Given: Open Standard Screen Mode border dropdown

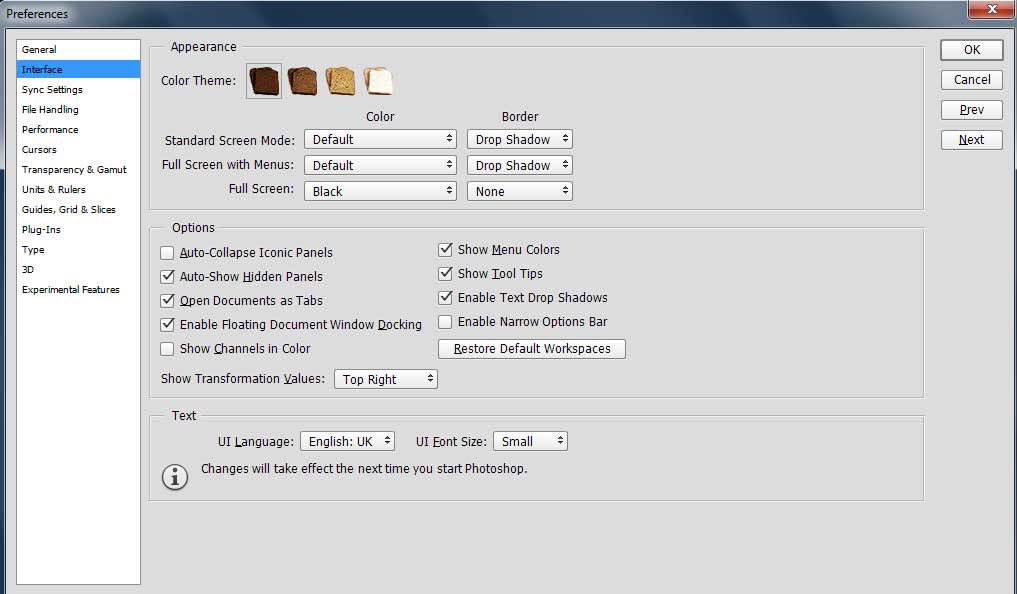Looking at the screenshot, I should [520, 139].
